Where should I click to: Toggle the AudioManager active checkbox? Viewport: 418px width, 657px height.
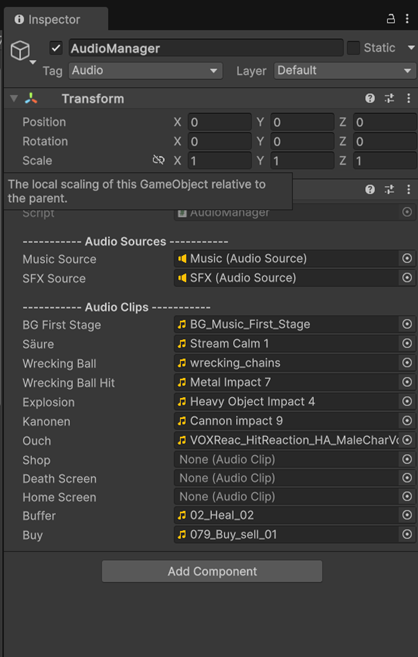click(x=56, y=48)
